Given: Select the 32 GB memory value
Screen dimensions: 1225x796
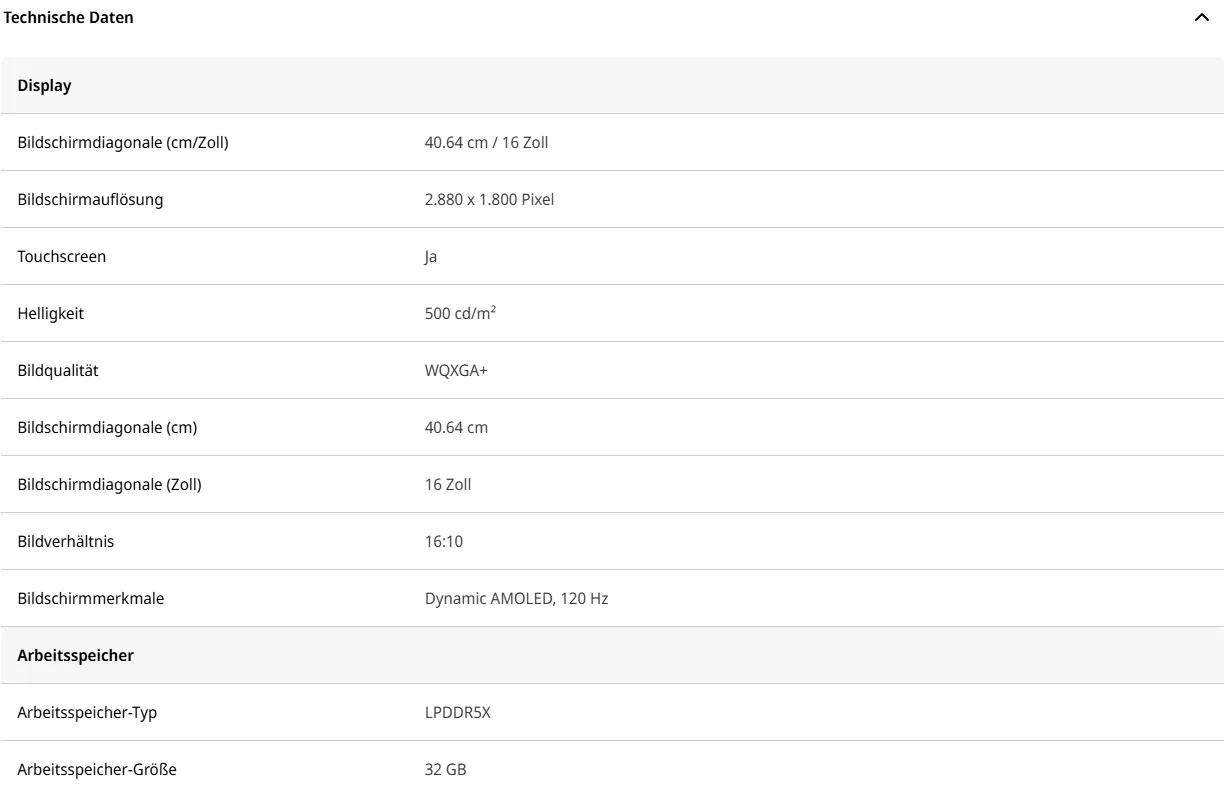Looking at the screenshot, I should [445, 770].
